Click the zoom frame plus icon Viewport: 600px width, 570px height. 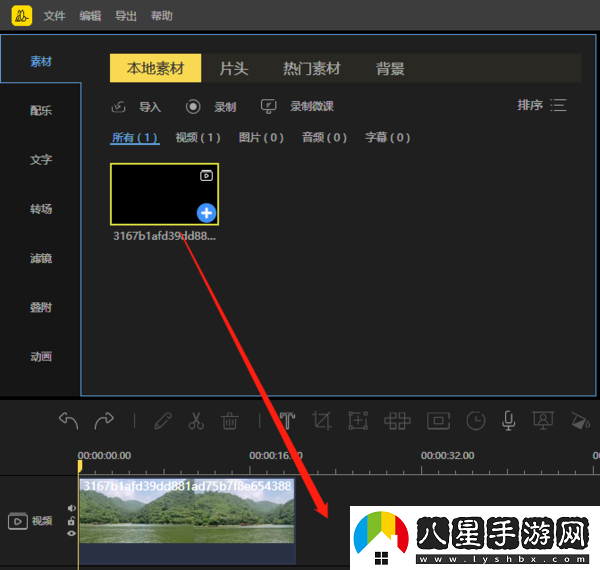coord(358,421)
